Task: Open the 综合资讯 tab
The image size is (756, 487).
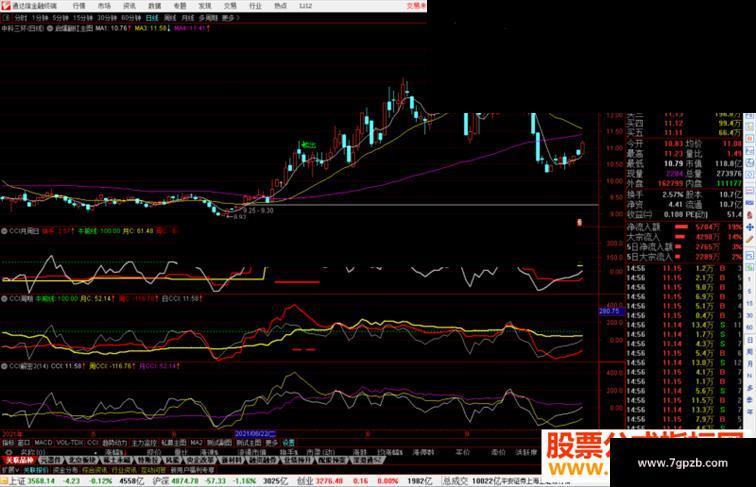Action: coord(94,469)
